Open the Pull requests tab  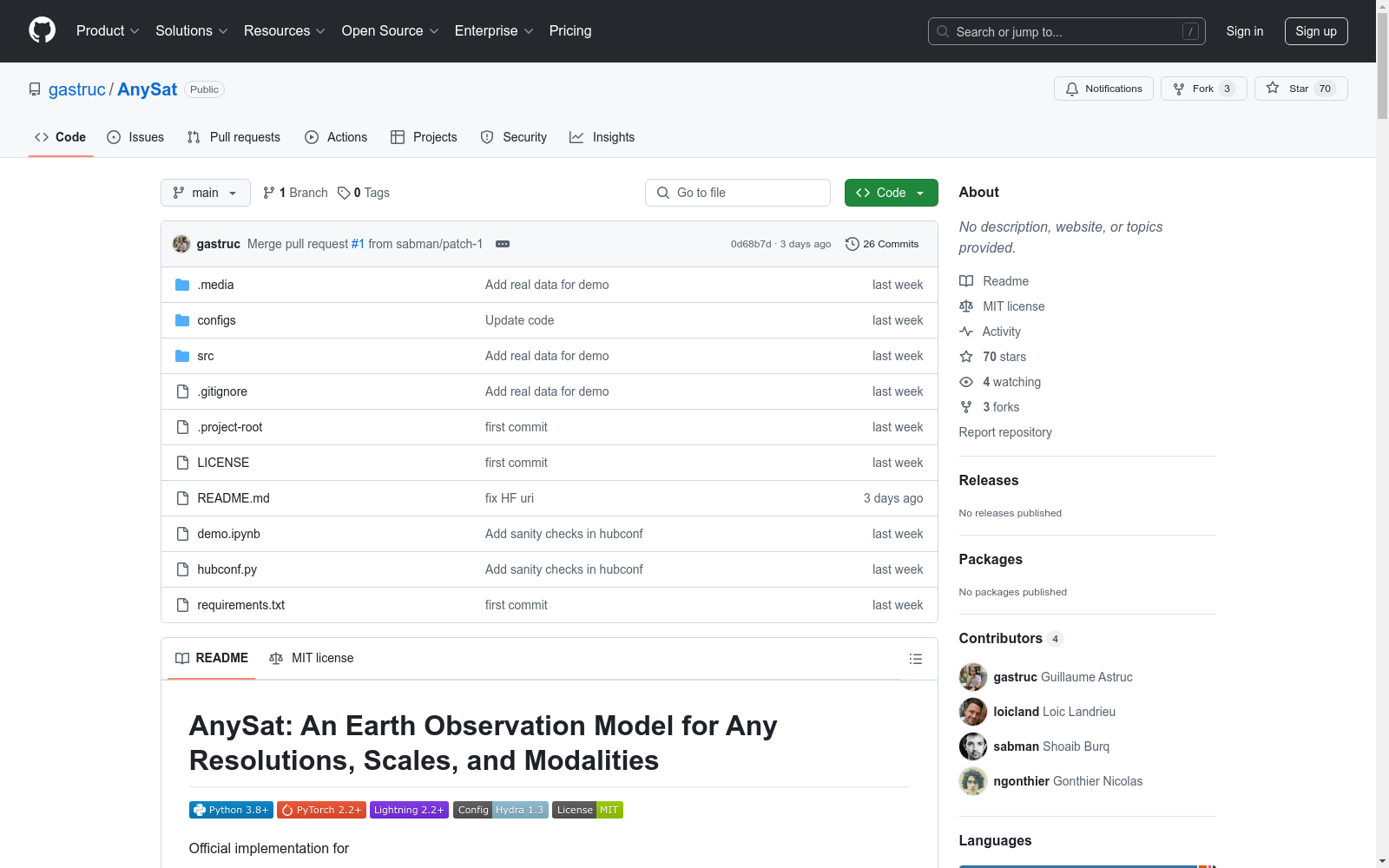(234, 137)
